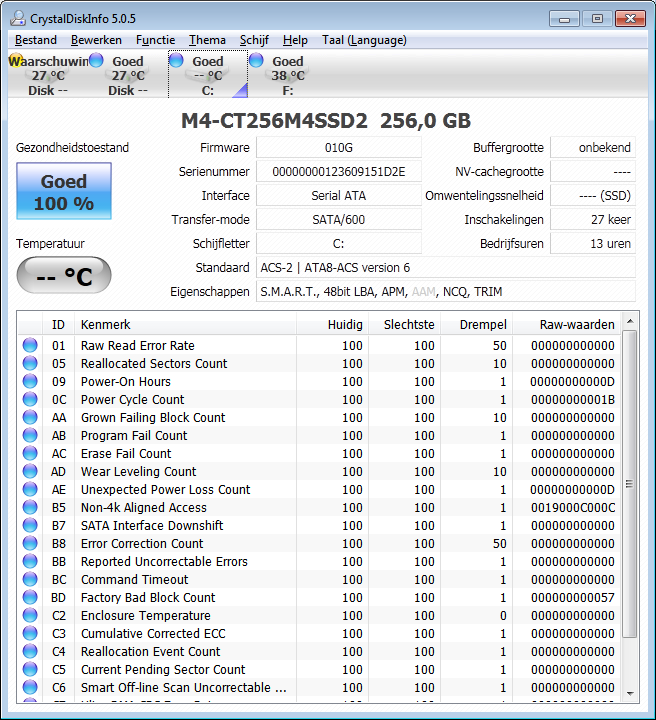This screenshot has width=656, height=720.
Task: Click the temperature display button
Action: coord(64,276)
